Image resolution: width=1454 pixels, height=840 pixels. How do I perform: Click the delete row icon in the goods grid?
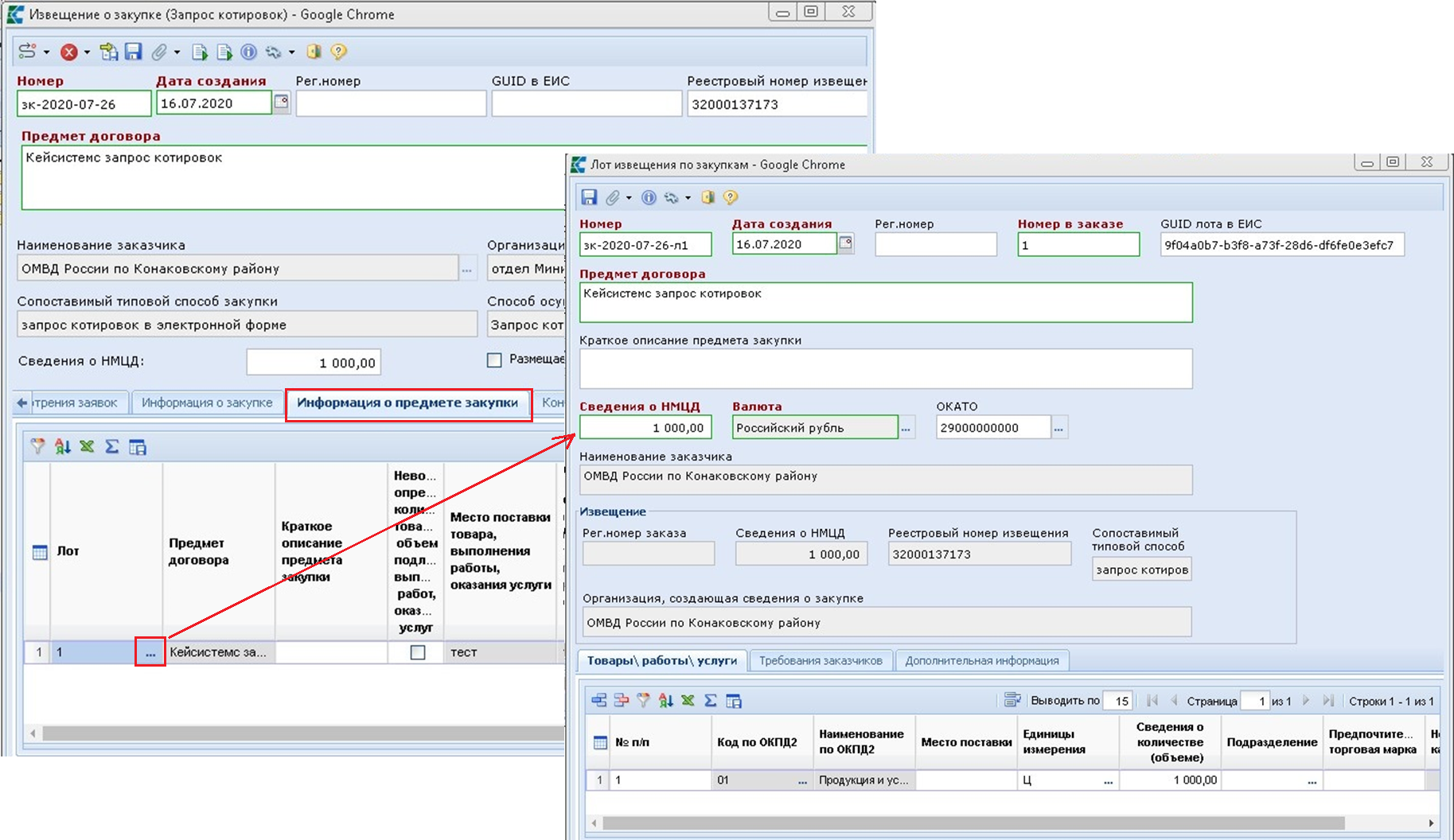[621, 701]
